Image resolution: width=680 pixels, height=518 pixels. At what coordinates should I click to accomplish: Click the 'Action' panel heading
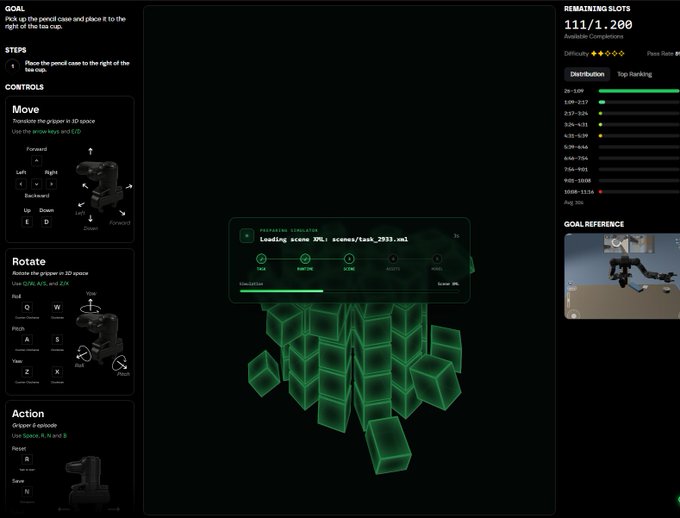click(28, 413)
